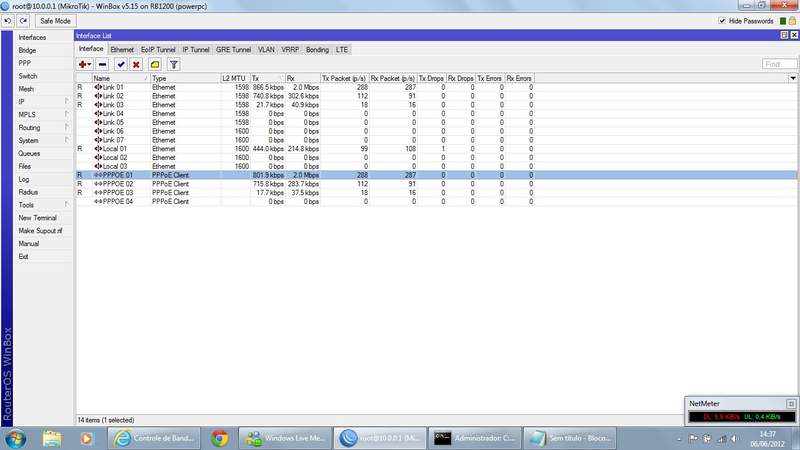
Task: Click the Find search field
Action: click(779, 64)
